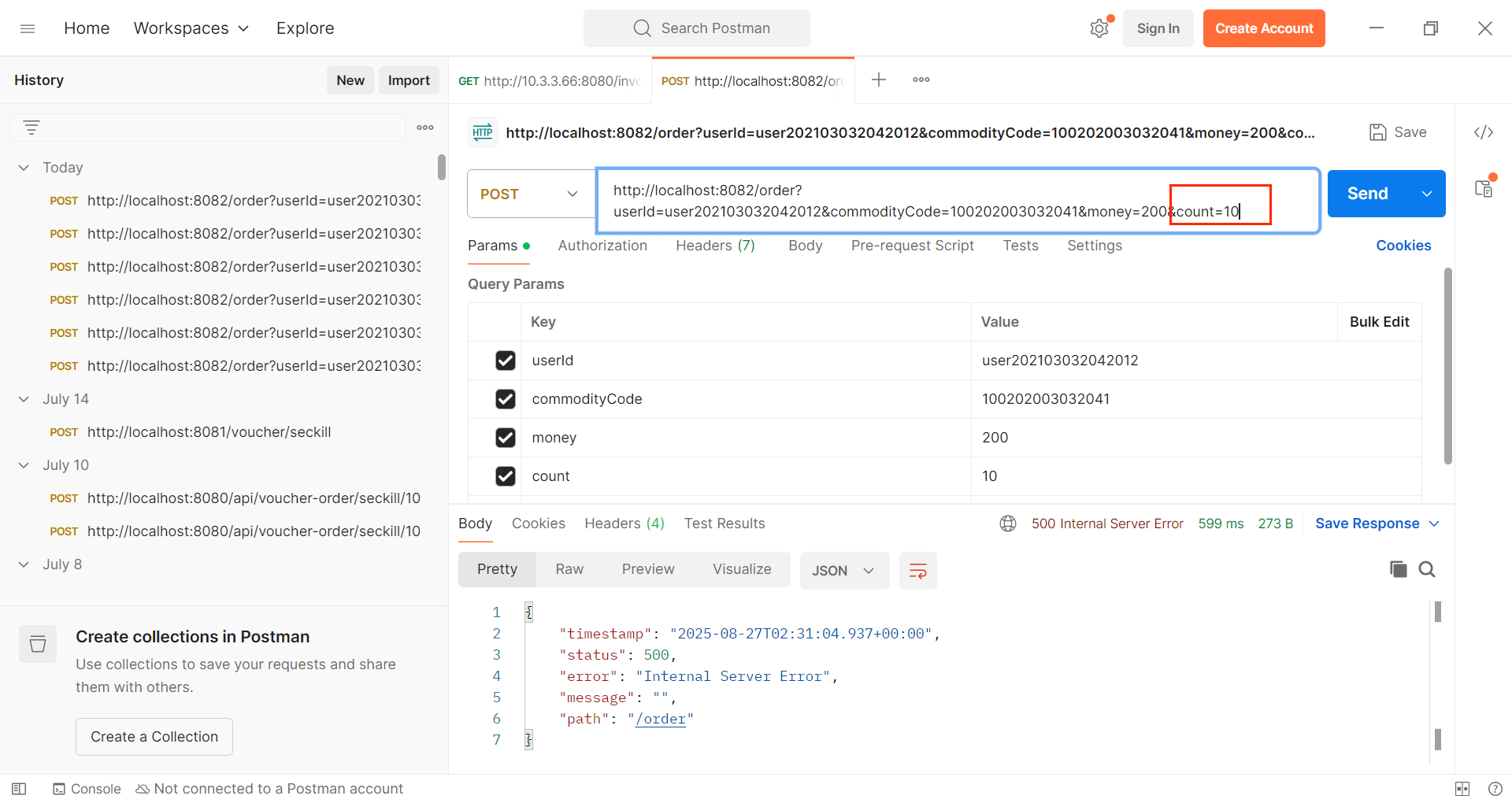Click Not connected to Postman account
1512x803 pixels.
[269, 789]
